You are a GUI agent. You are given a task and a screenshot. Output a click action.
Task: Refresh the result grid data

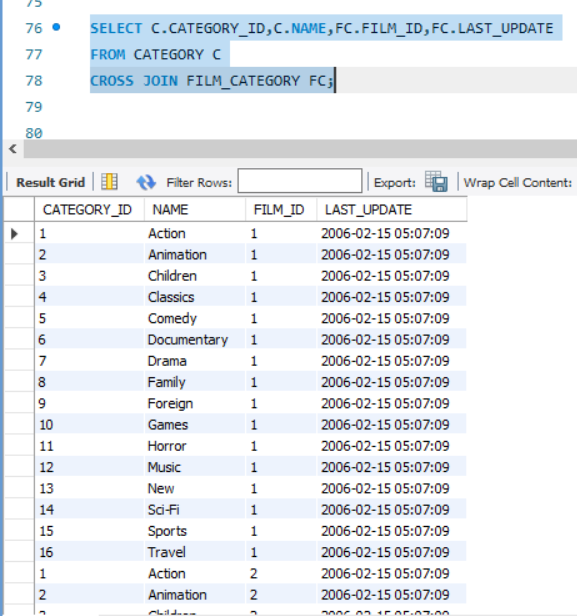click(146, 182)
